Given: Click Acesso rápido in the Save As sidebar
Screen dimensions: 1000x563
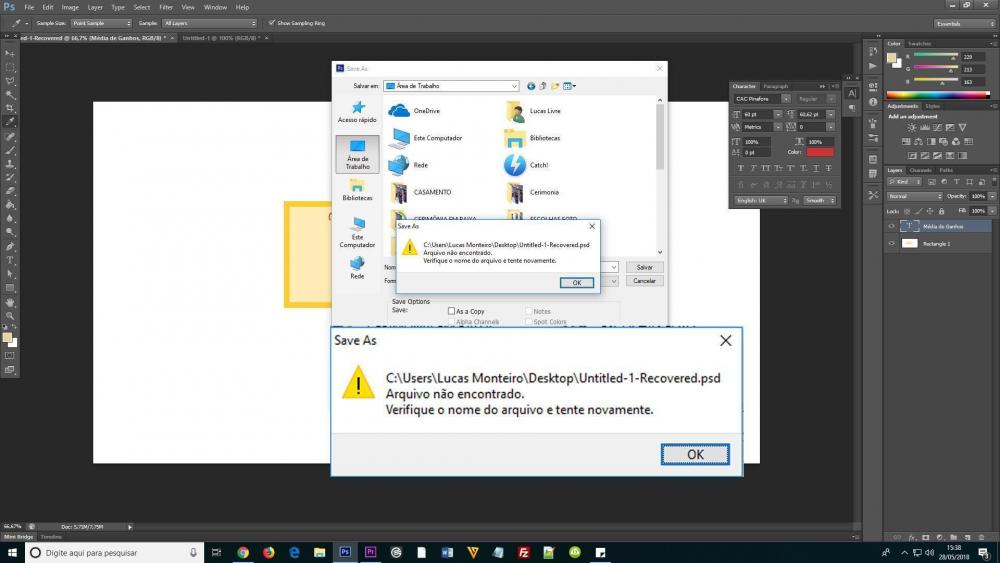Looking at the screenshot, I should coord(357,113).
